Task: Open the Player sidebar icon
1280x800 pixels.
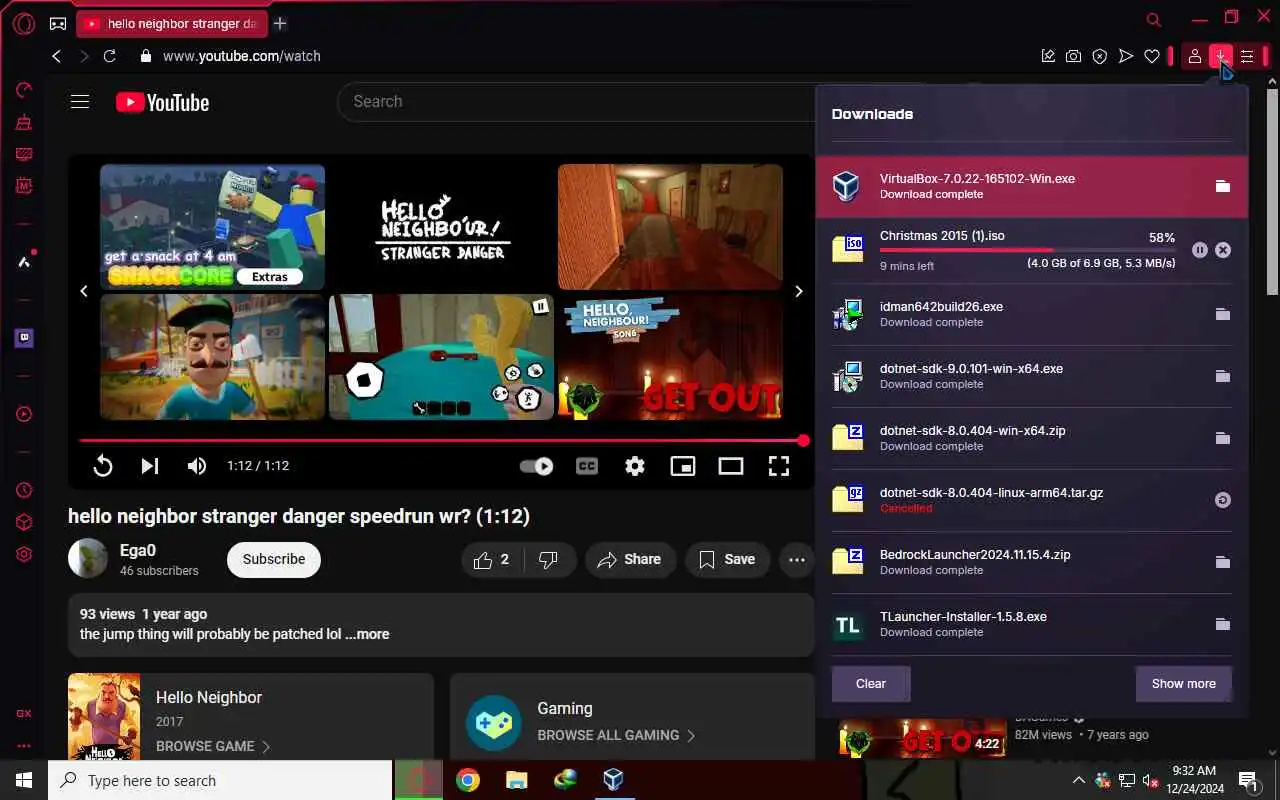Action: [x=24, y=414]
